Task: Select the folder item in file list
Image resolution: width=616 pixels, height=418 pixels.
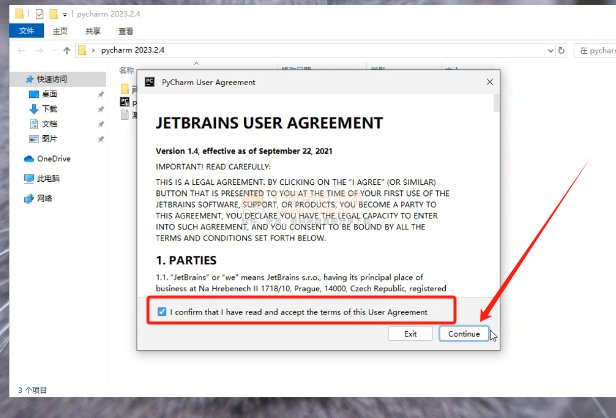Action: 125,89
